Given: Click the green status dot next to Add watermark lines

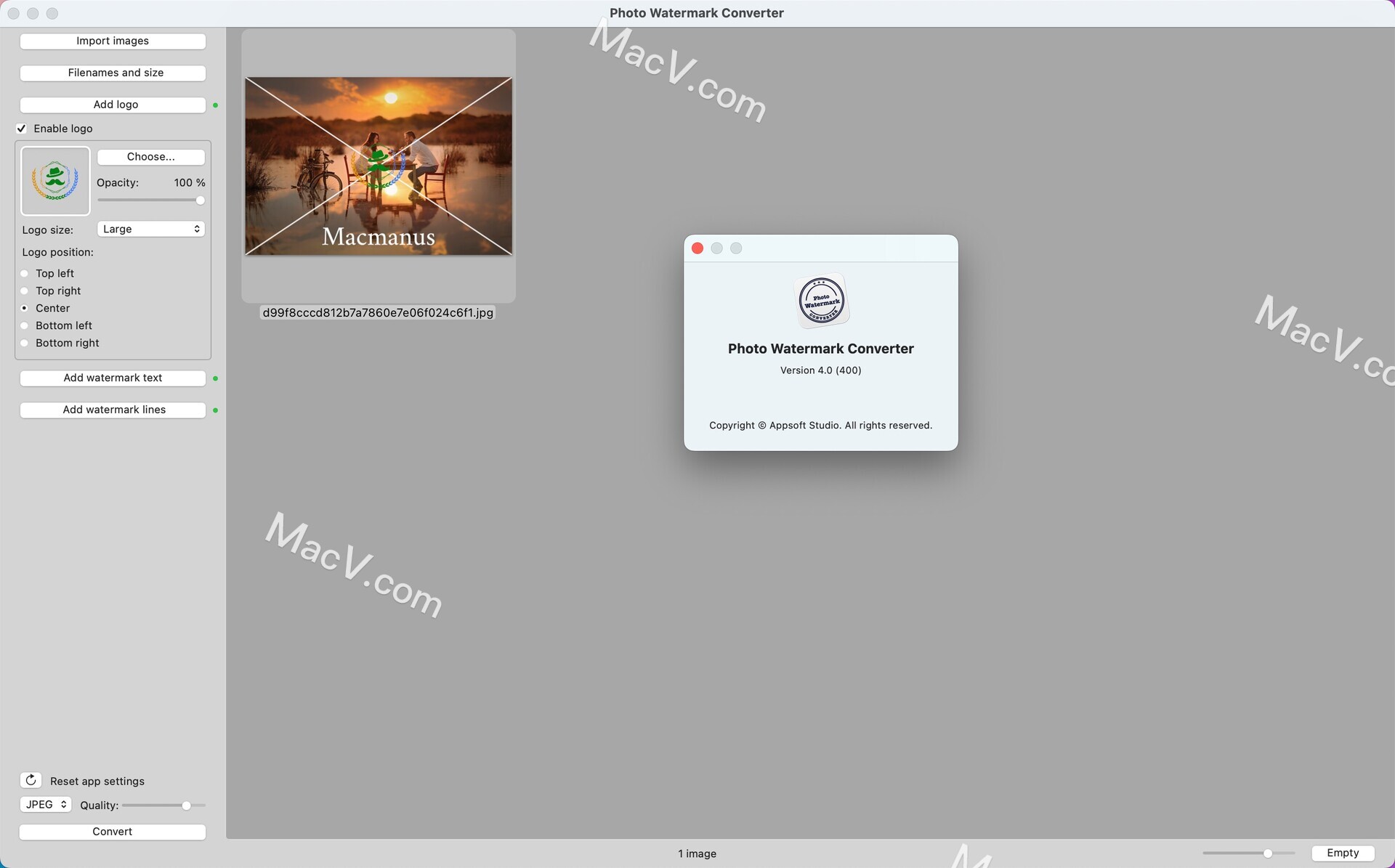Looking at the screenshot, I should coord(215,410).
